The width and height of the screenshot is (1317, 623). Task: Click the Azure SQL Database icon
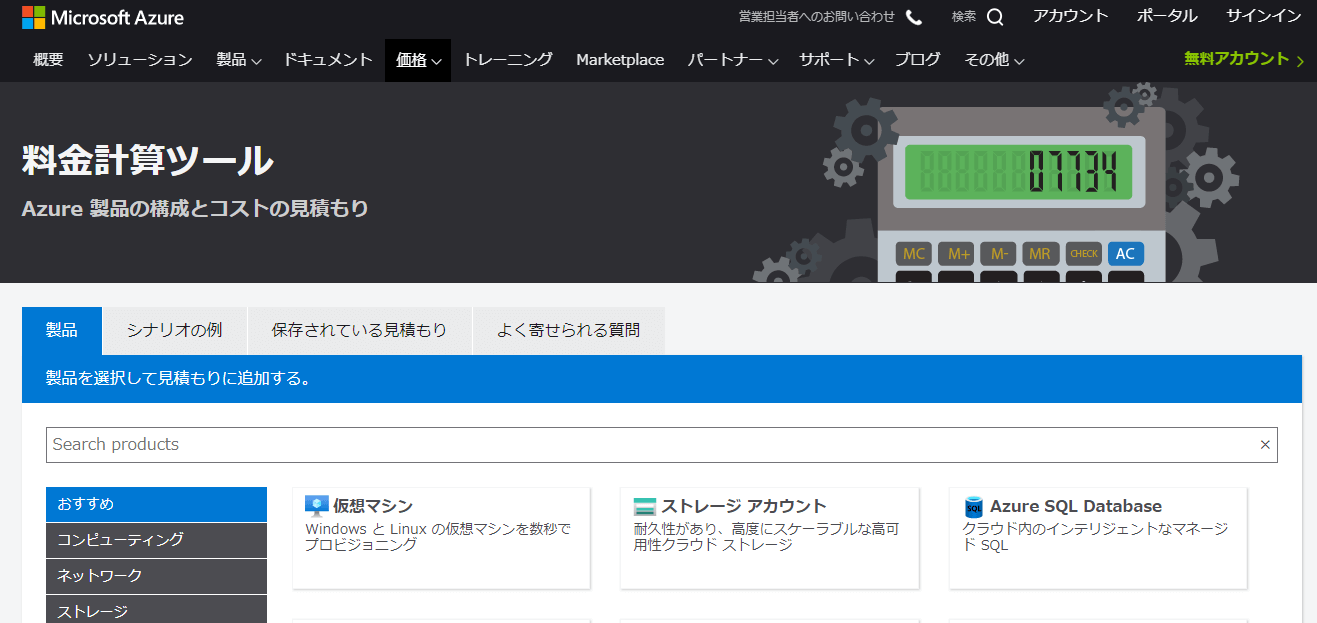(974, 507)
